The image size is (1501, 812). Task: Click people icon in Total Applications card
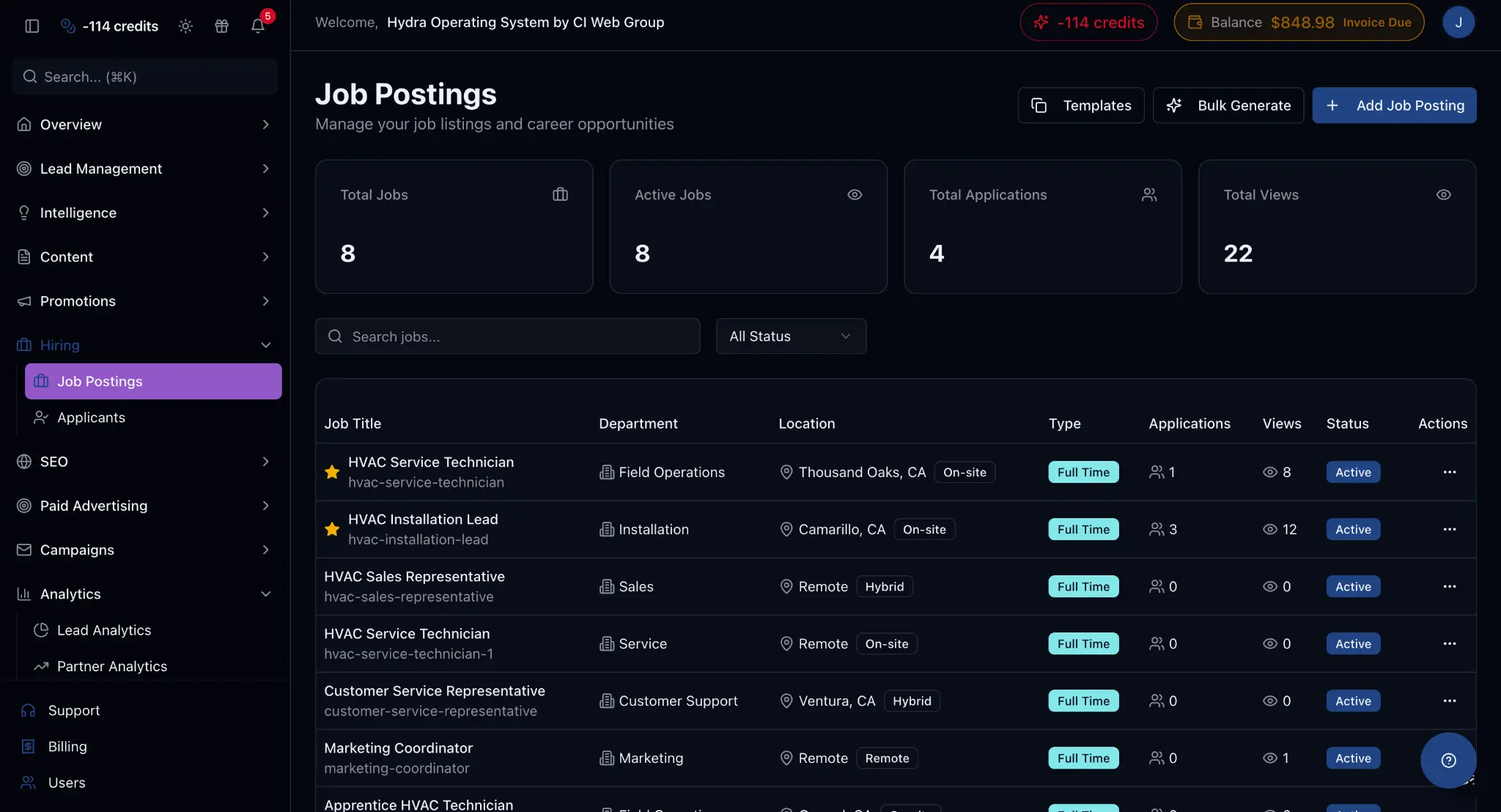pos(1149,194)
